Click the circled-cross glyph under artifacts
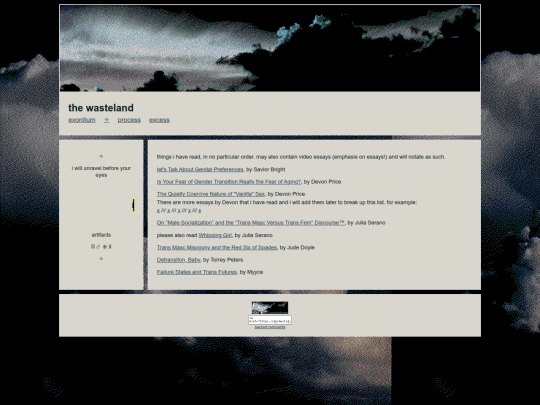 click(105, 247)
